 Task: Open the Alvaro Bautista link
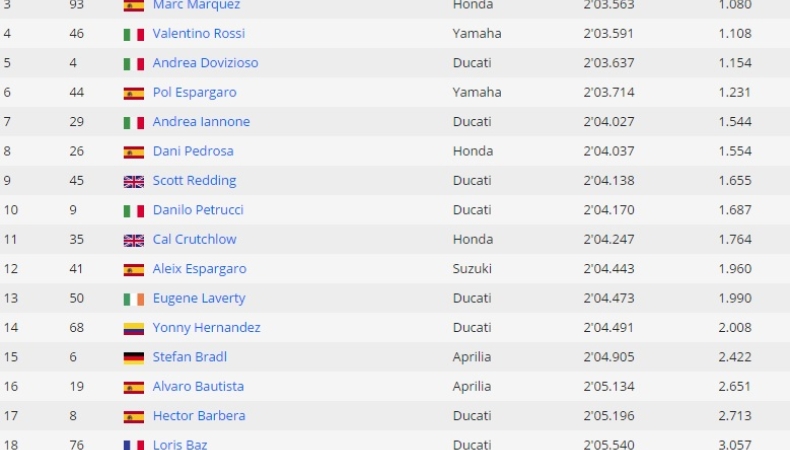point(198,387)
